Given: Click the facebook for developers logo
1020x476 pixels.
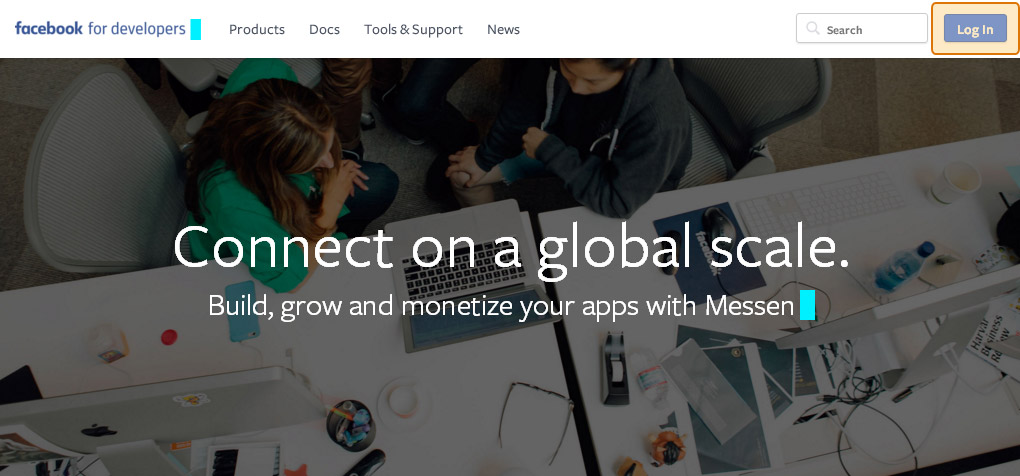Looking at the screenshot, I should pos(100,29).
